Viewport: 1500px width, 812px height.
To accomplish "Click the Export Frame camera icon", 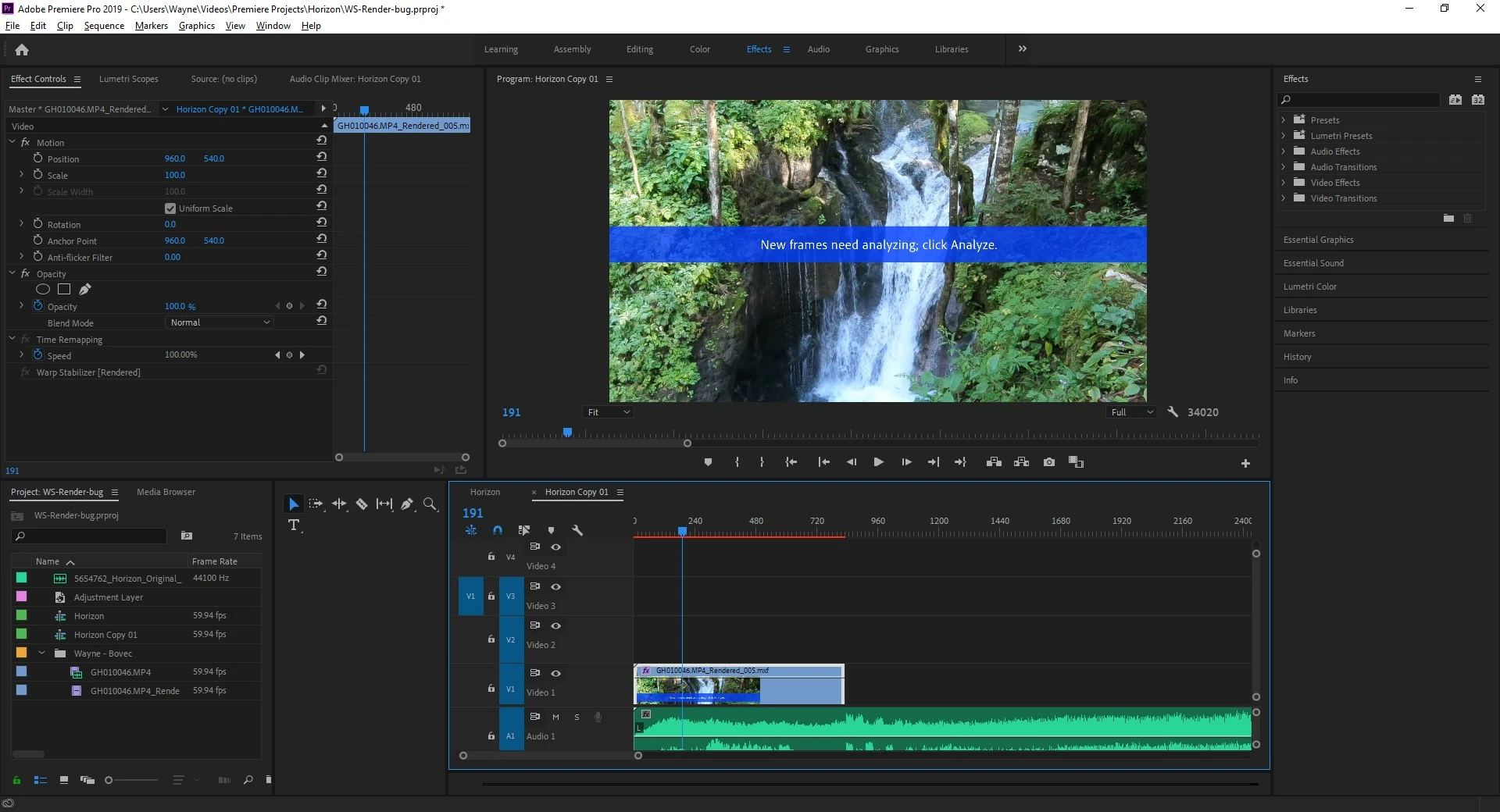I will click(x=1049, y=462).
